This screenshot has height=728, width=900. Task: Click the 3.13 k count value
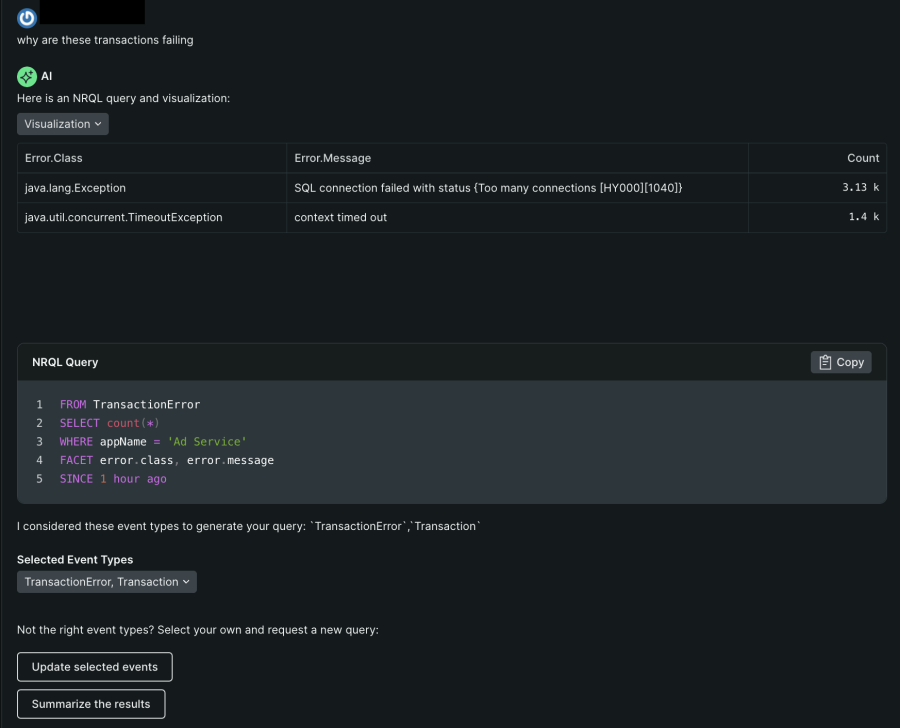coord(860,188)
